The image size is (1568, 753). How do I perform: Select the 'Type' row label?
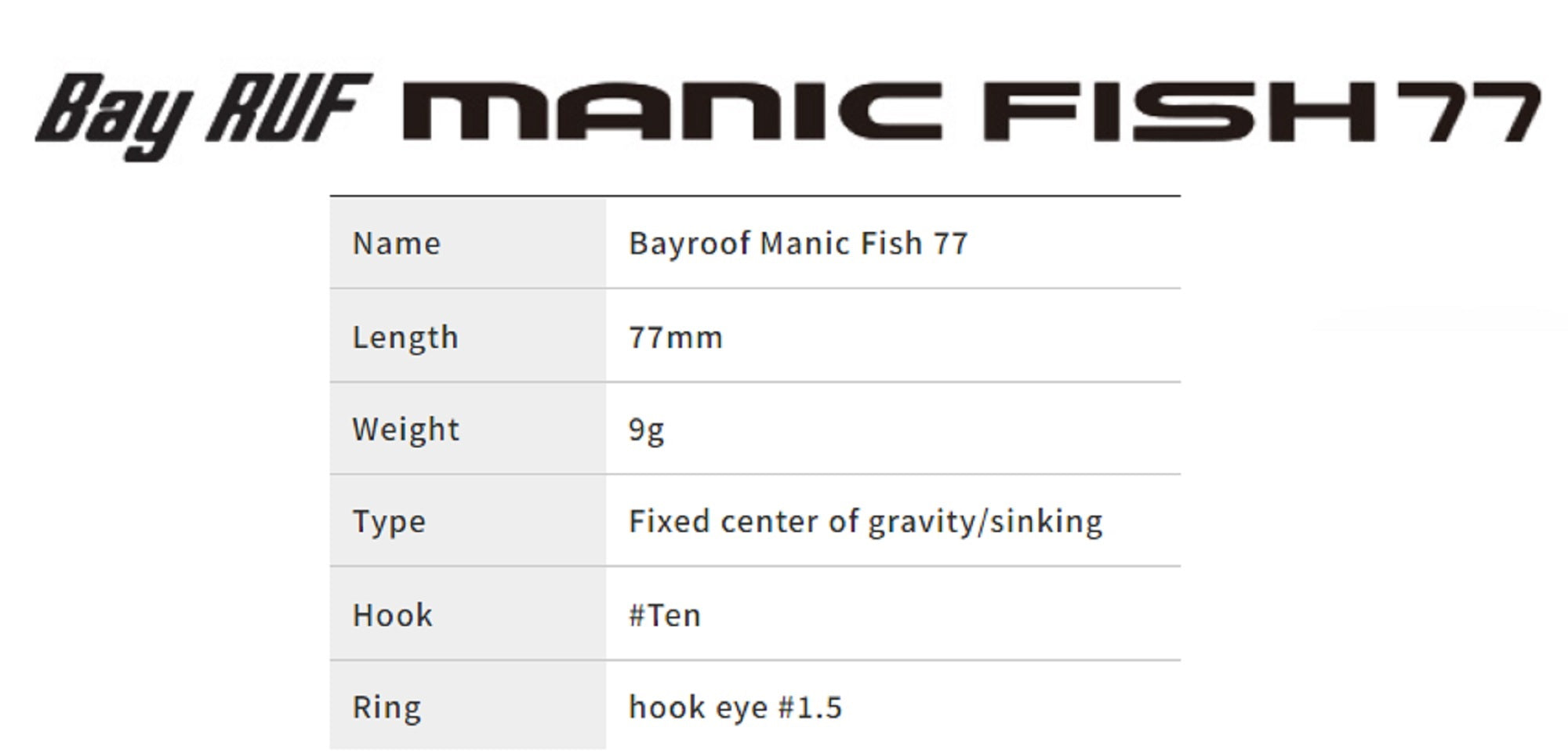pyautogui.click(x=390, y=522)
